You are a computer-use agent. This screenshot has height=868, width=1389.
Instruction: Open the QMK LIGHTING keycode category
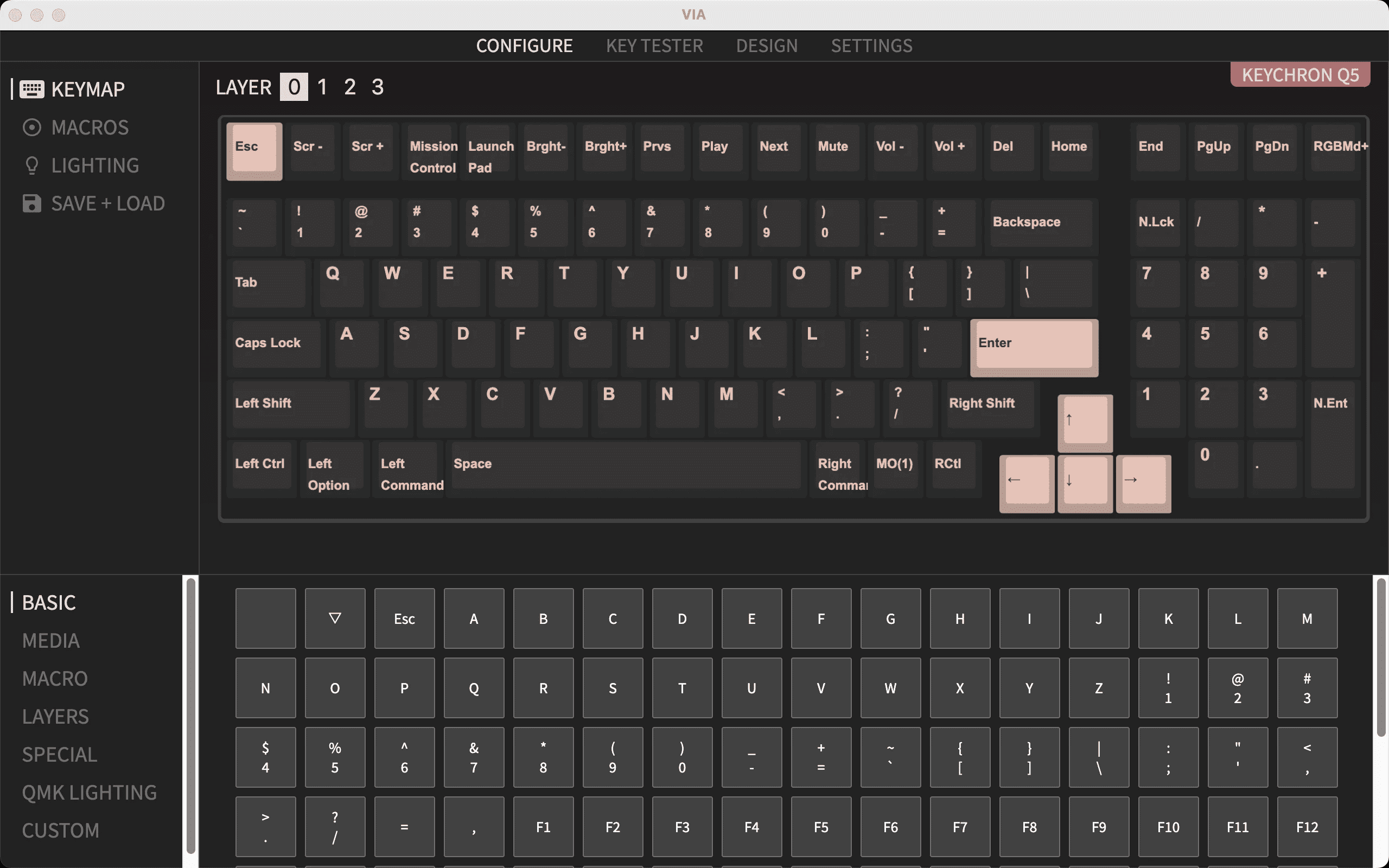pos(89,792)
